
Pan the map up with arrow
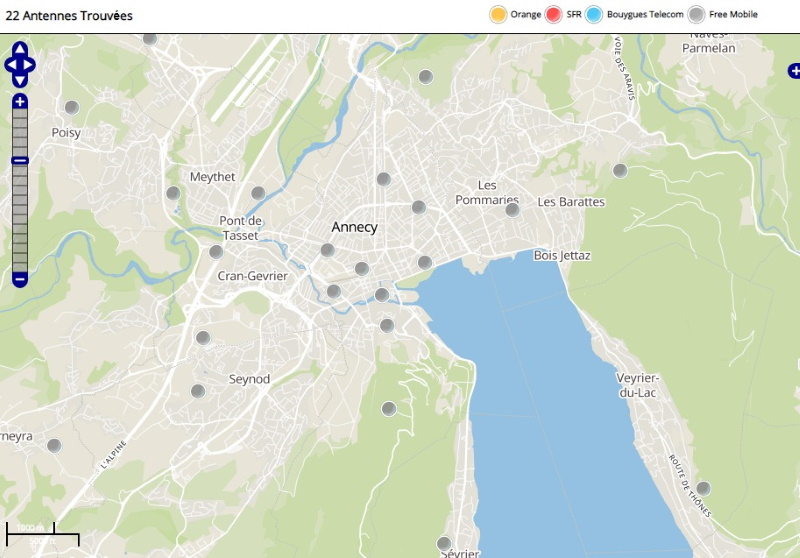click(20, 50)
